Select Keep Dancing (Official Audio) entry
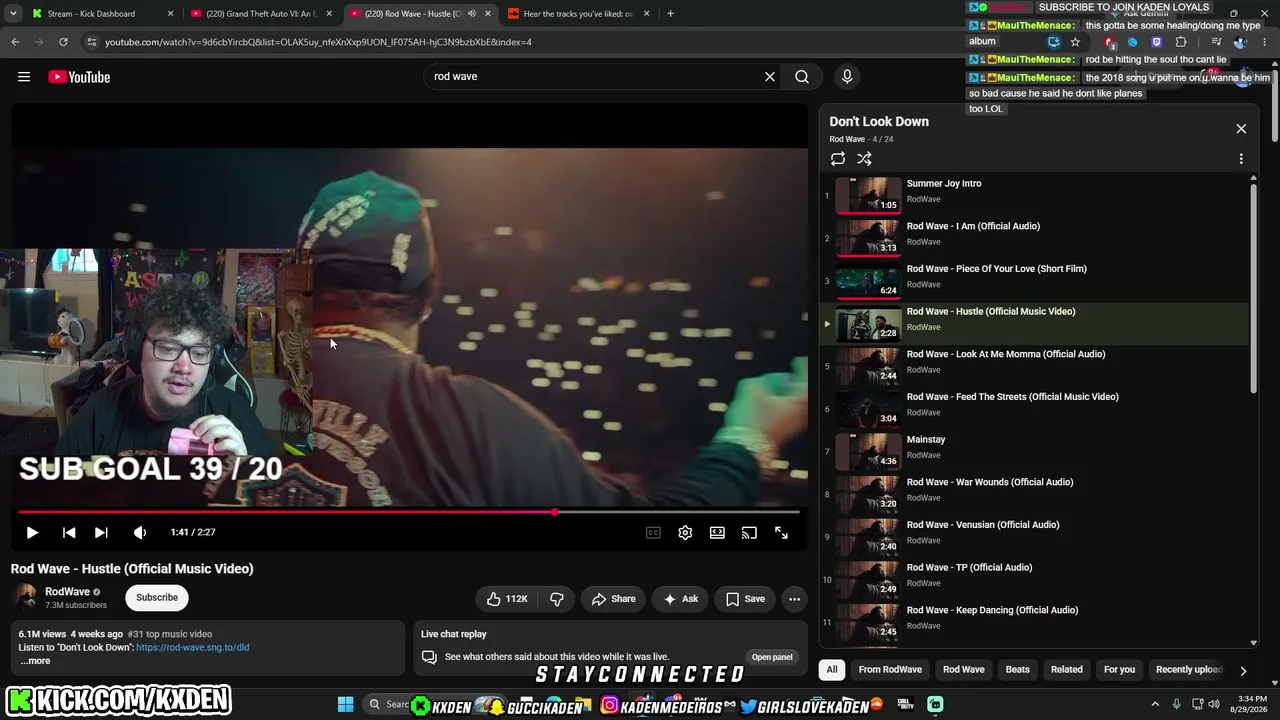 click(1035, 622)
